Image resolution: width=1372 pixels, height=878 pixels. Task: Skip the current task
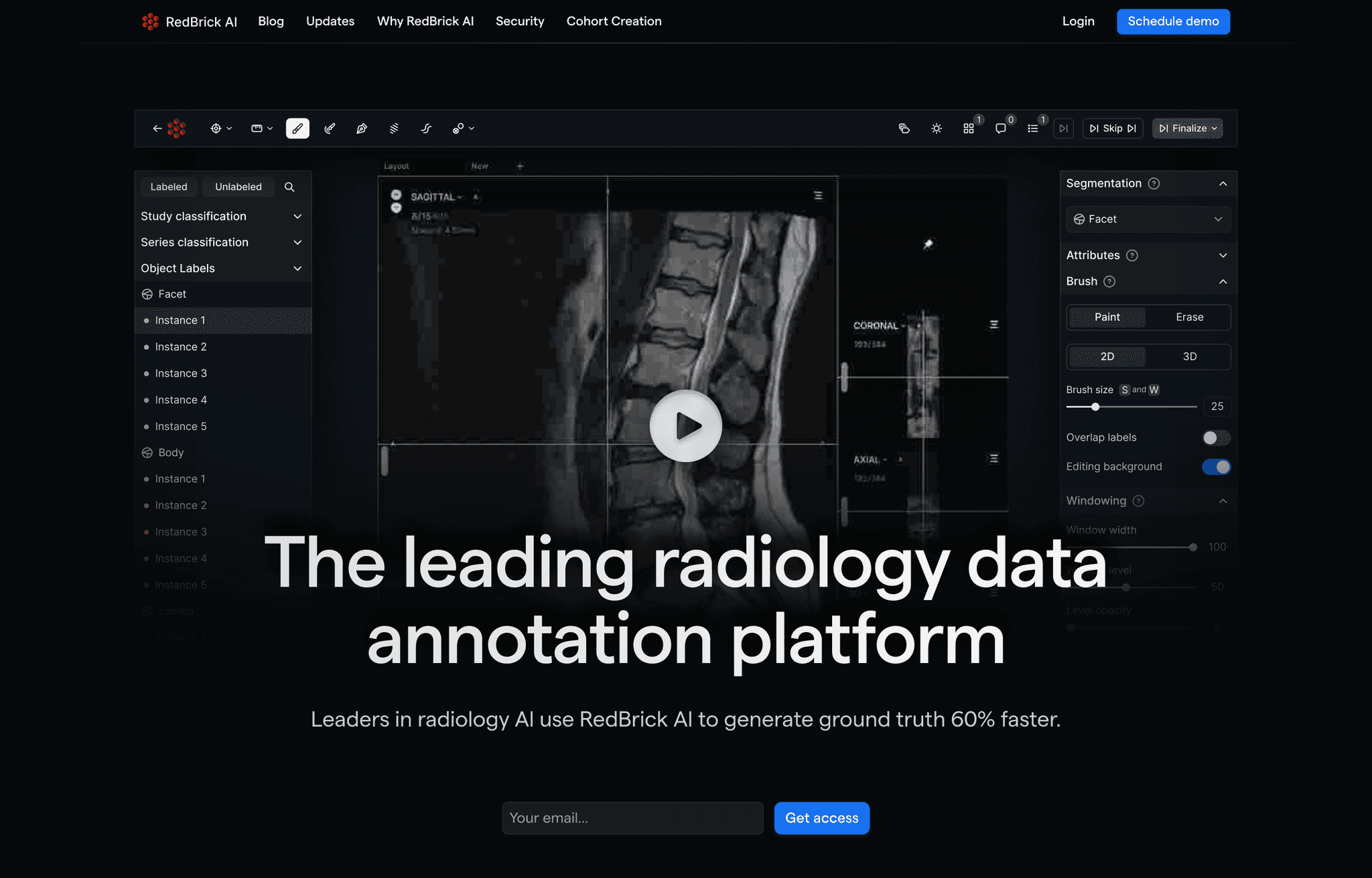click(x=1113, y=129)
